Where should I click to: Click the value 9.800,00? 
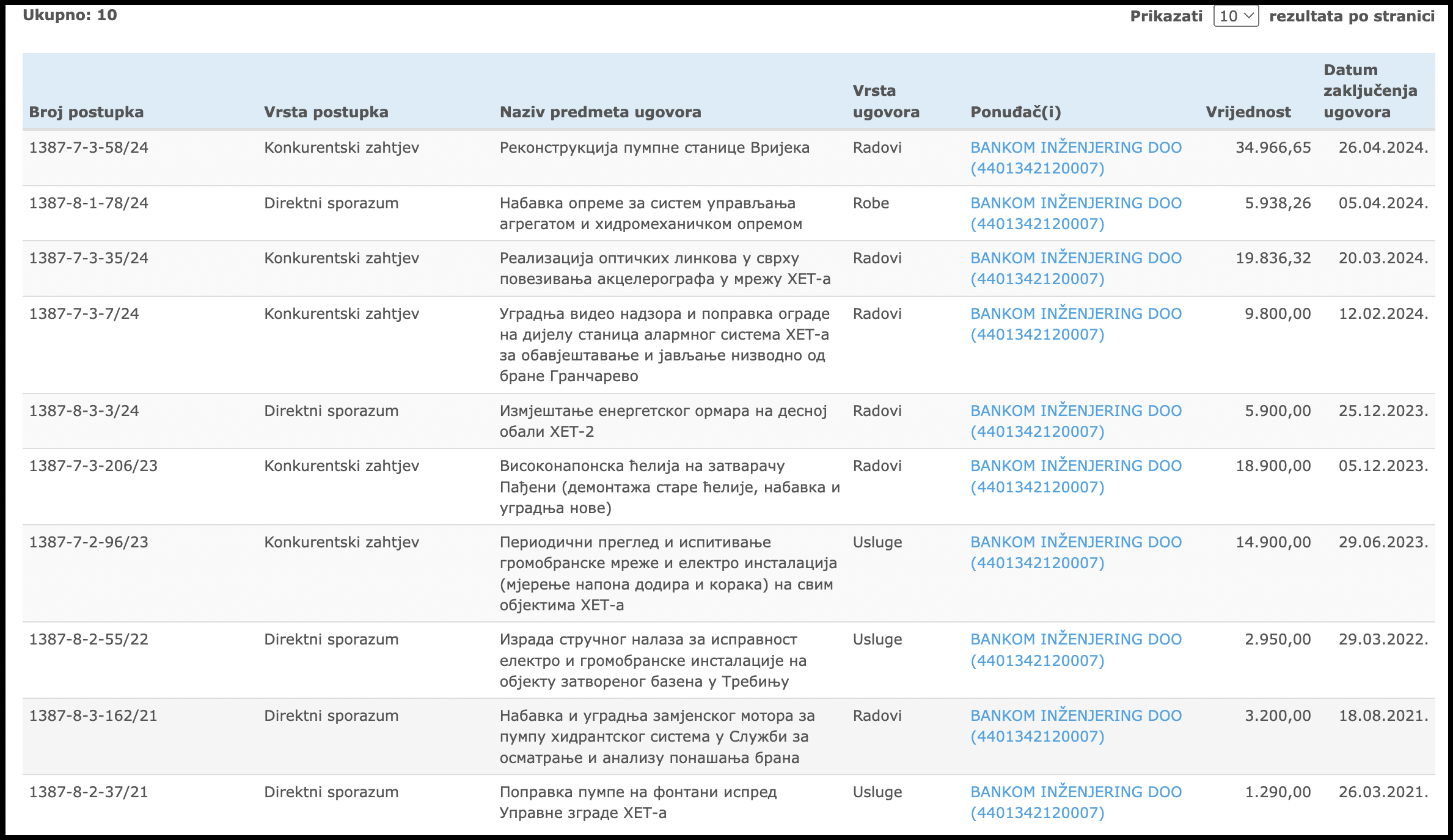click(1278, 314)
